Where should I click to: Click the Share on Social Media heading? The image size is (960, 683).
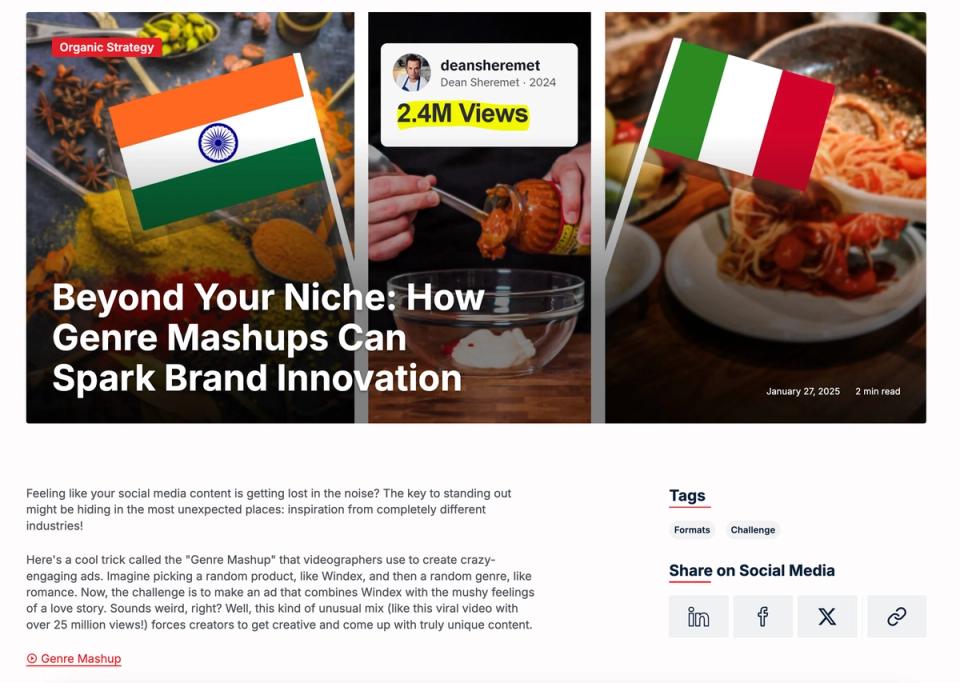(752, 571)
